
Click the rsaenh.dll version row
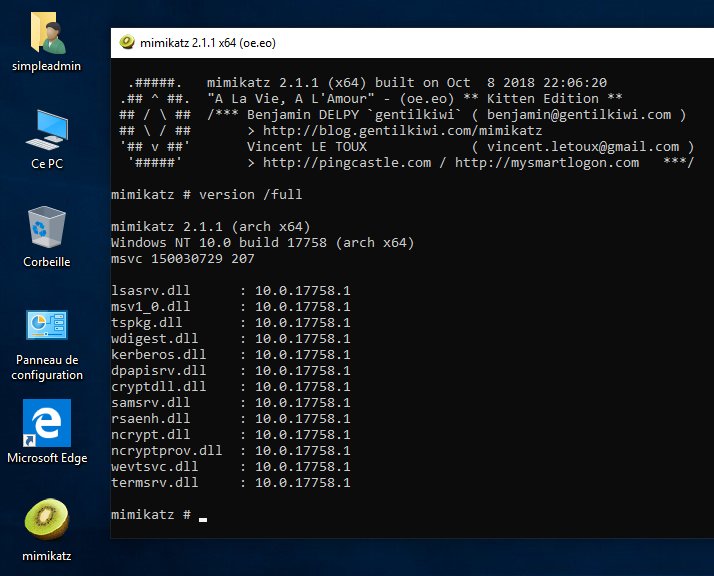(231, 418)
